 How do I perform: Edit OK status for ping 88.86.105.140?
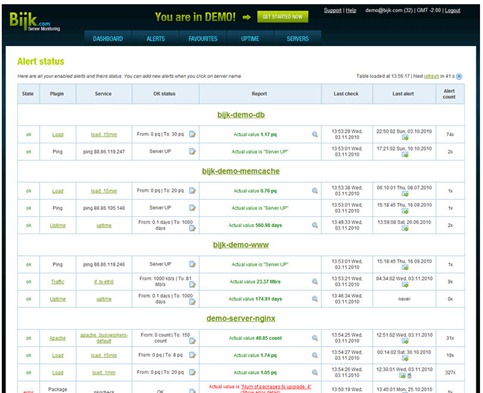[192, 208]
